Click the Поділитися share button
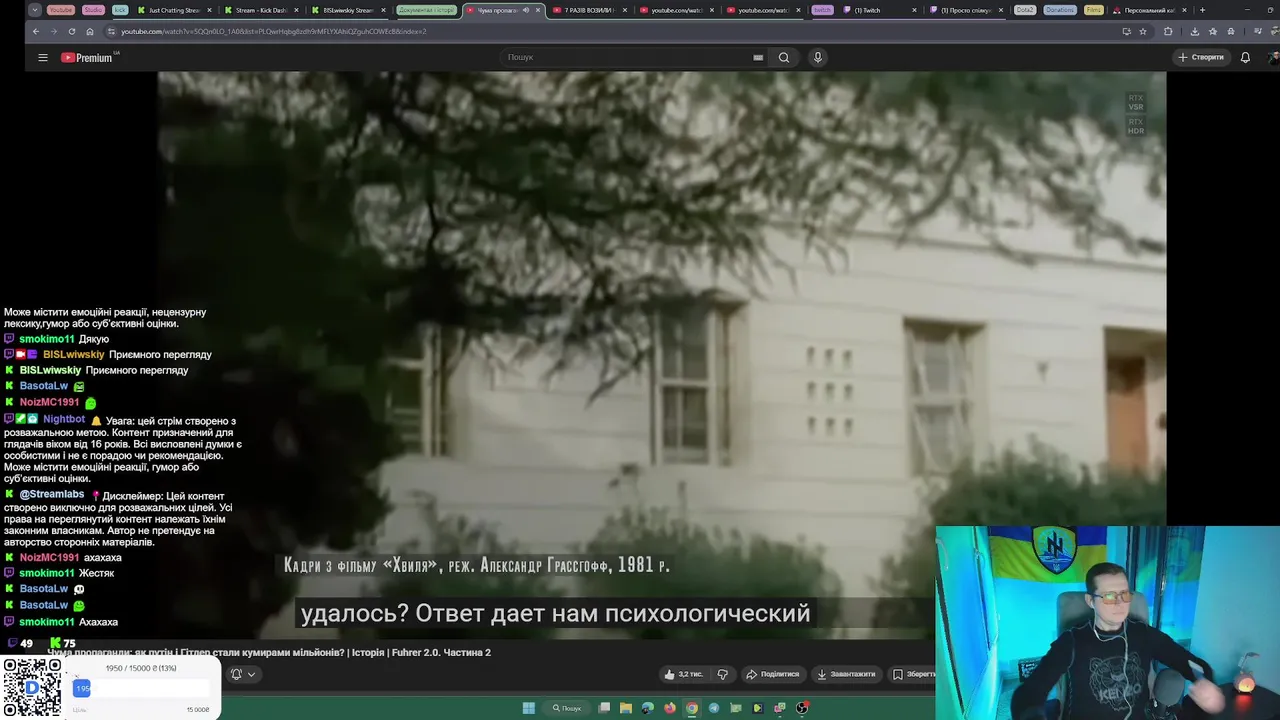 click(772, 674)
